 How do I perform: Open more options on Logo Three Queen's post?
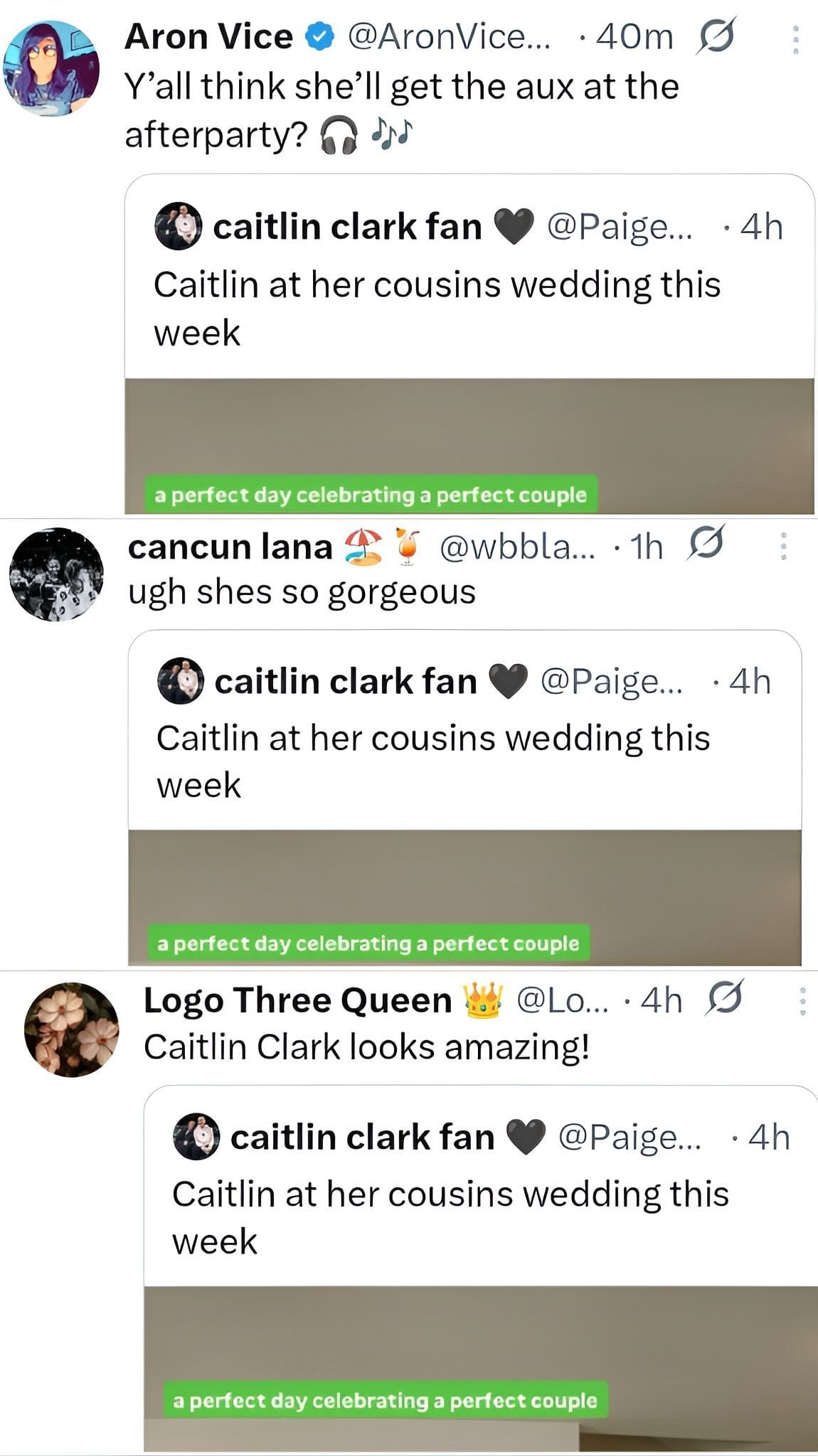tap(802, 1000)
